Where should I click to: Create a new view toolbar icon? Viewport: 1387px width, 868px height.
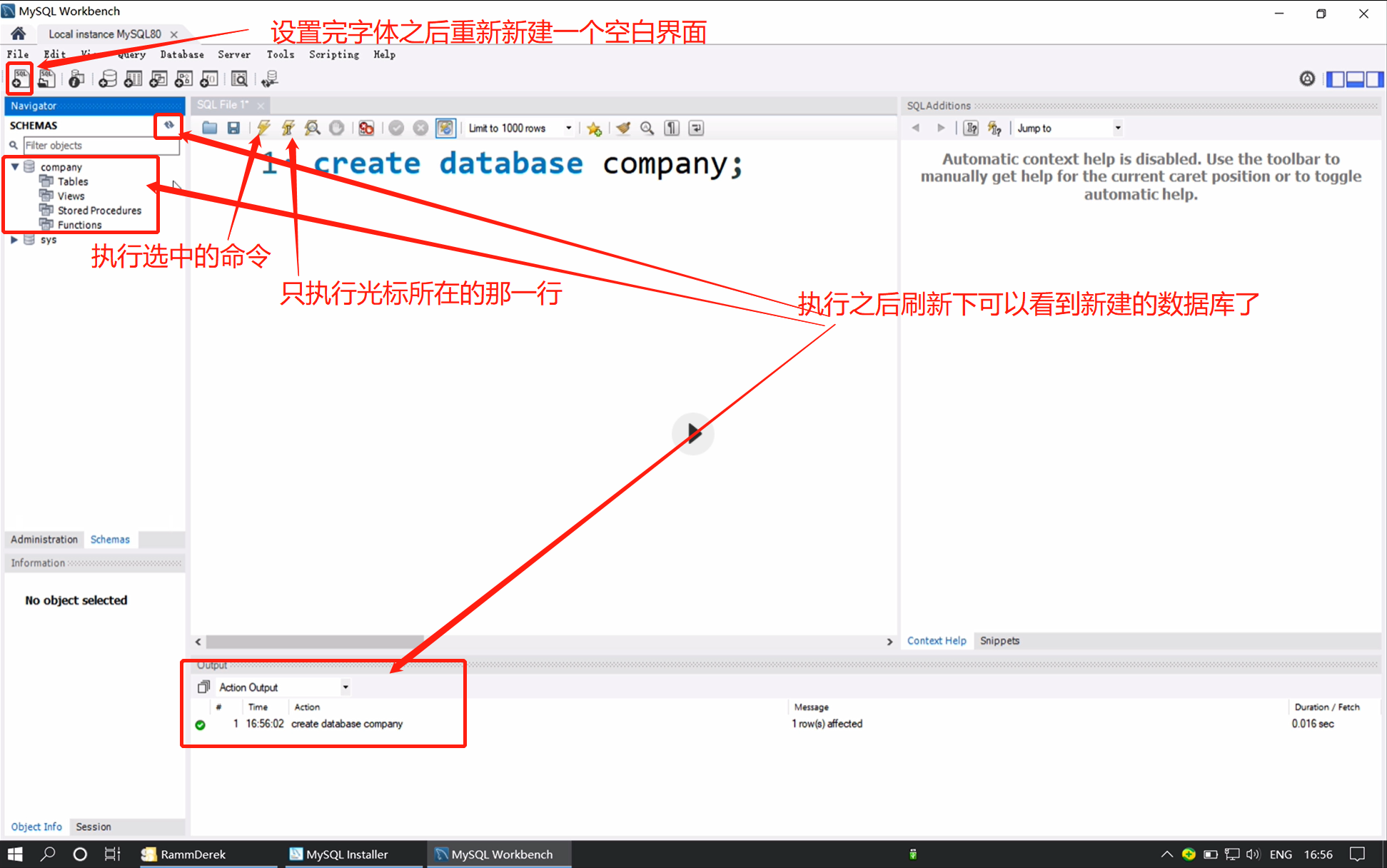pos(158,79)
